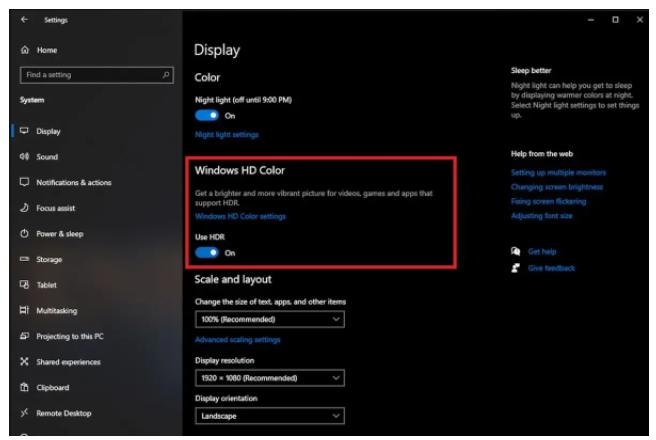Click the Projecting to this PC icon
Viewport: 656px width, 440px height.
pyautogui.click(x=24, y=336)
